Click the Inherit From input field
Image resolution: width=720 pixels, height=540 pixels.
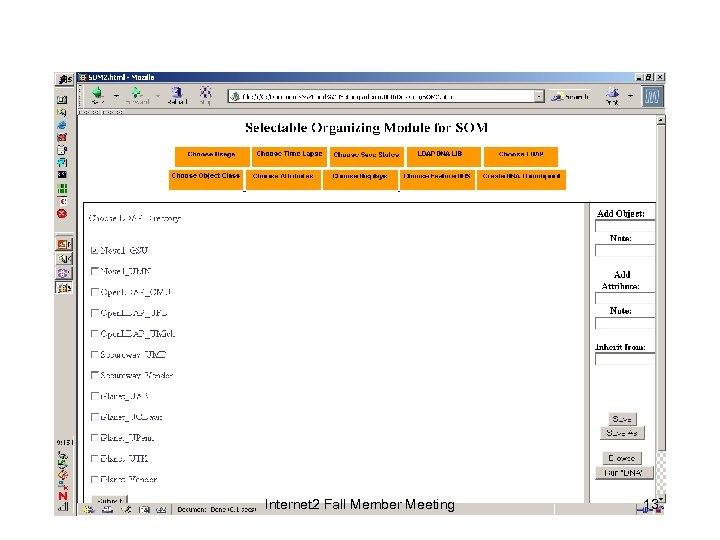(625, 359)
